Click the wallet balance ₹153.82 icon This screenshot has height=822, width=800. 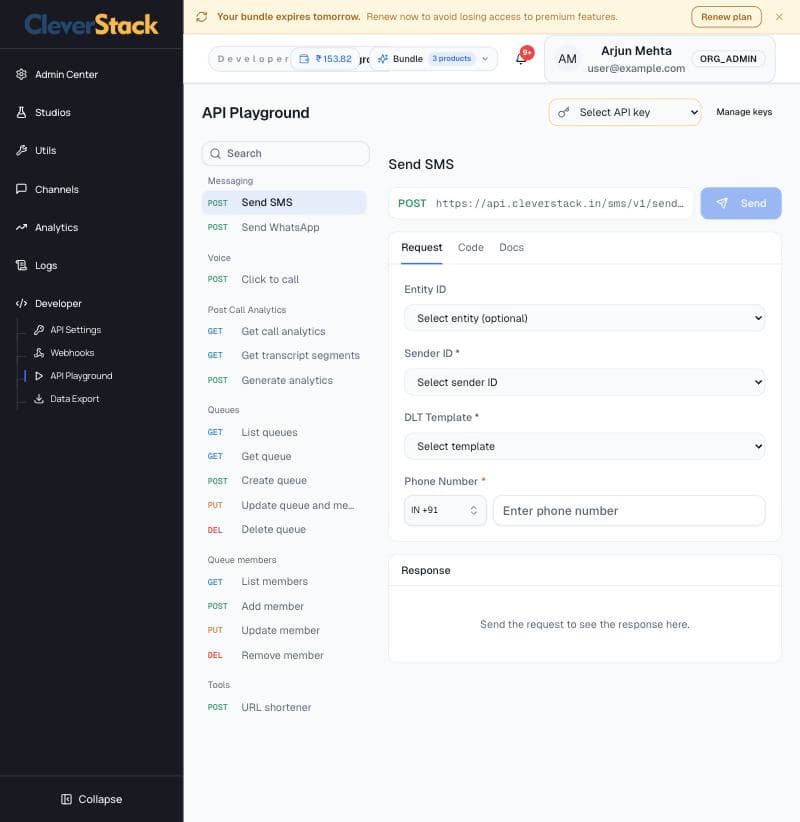(x=304, y=59)
